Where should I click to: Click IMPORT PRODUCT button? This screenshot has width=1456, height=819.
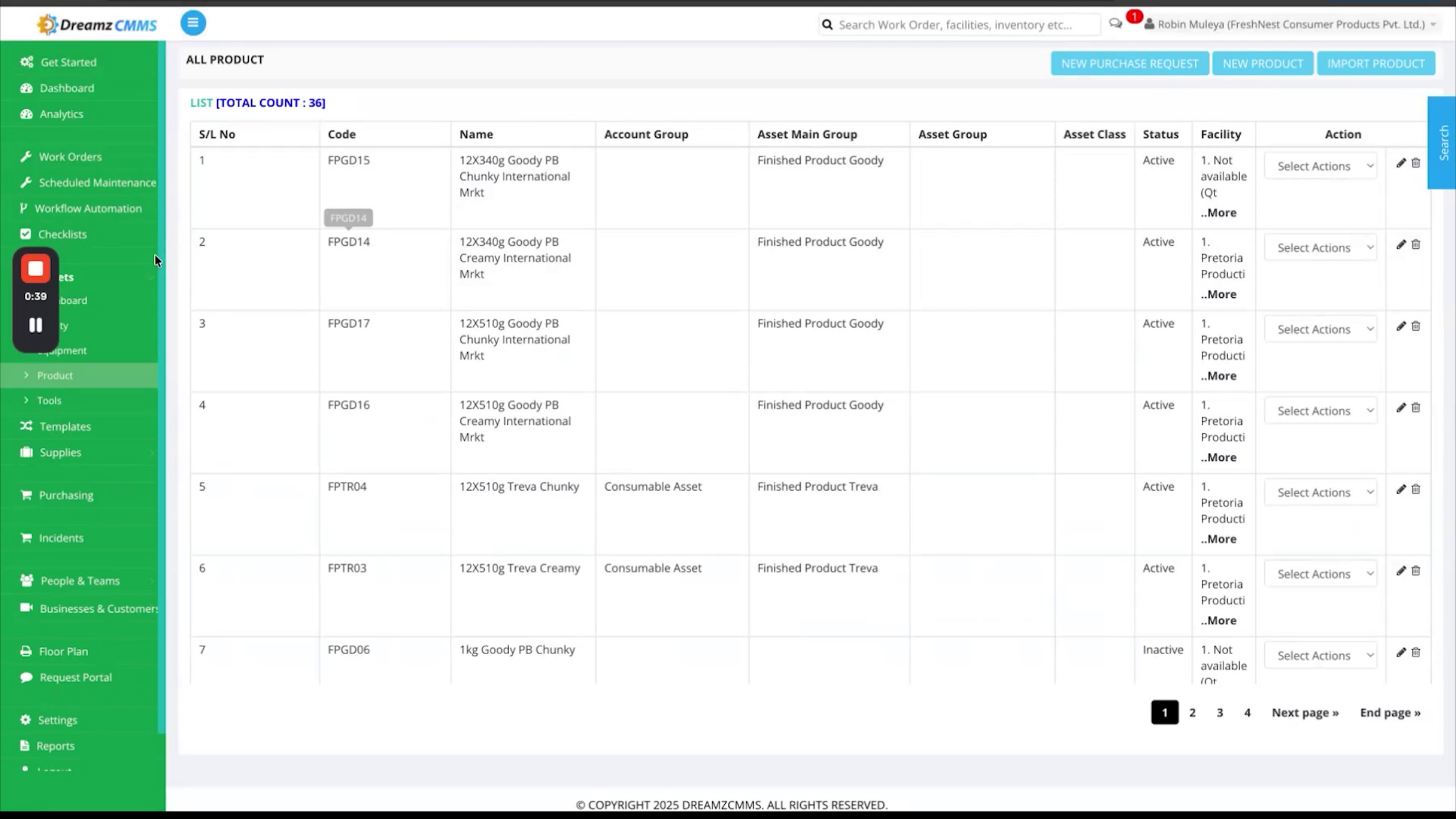click(x=1376, y=64)
